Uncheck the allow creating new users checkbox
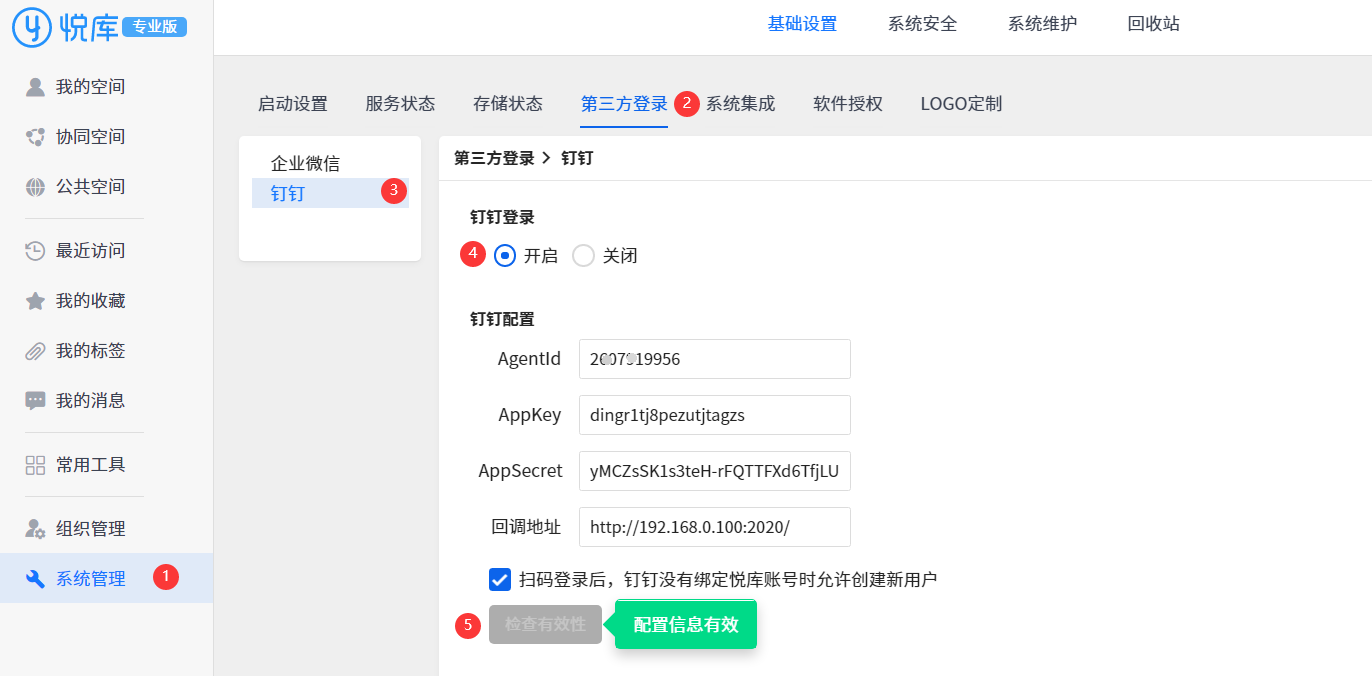 pos(500,579)
